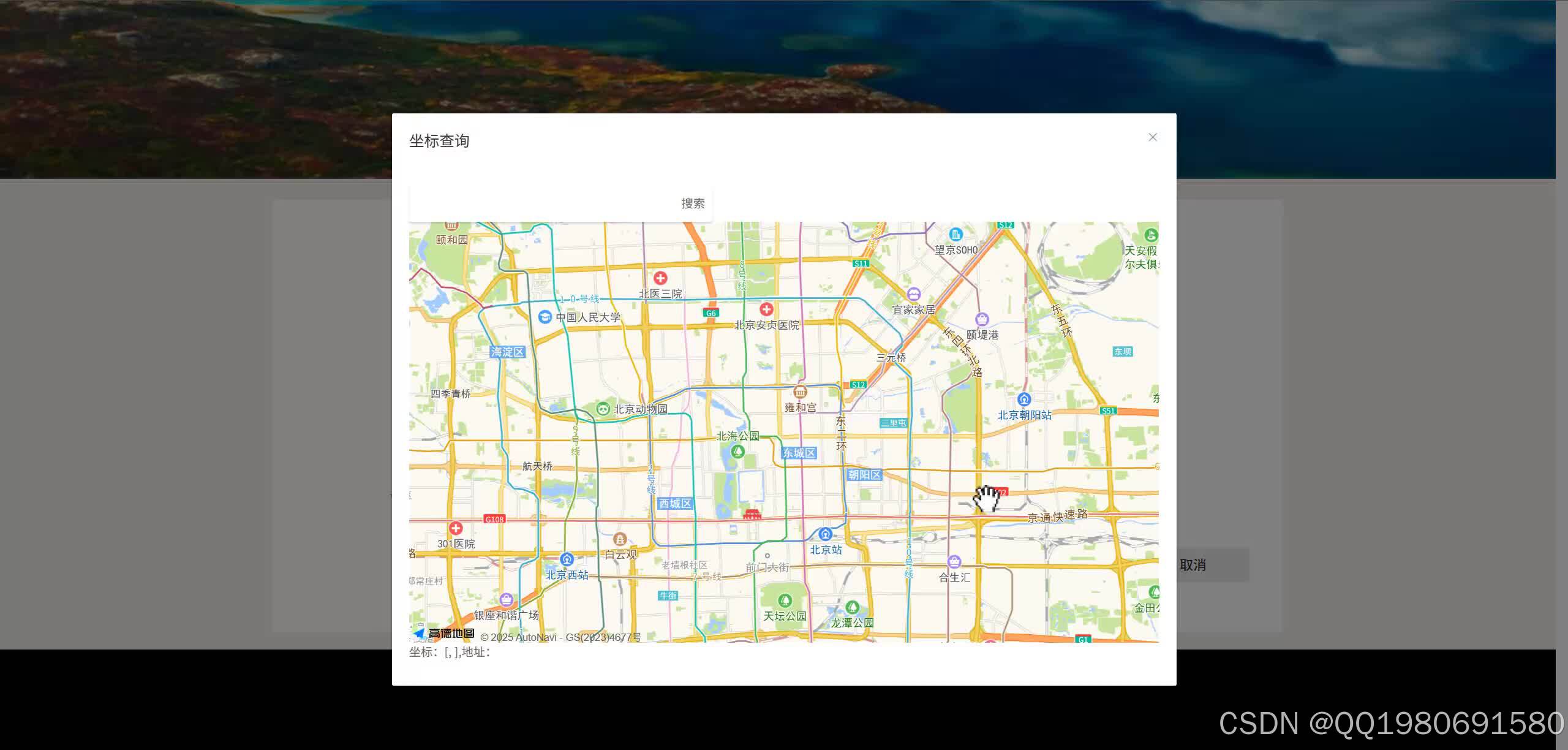Click the 北京西站 railway station icon

pyautogui.click(x=567, y=559)
